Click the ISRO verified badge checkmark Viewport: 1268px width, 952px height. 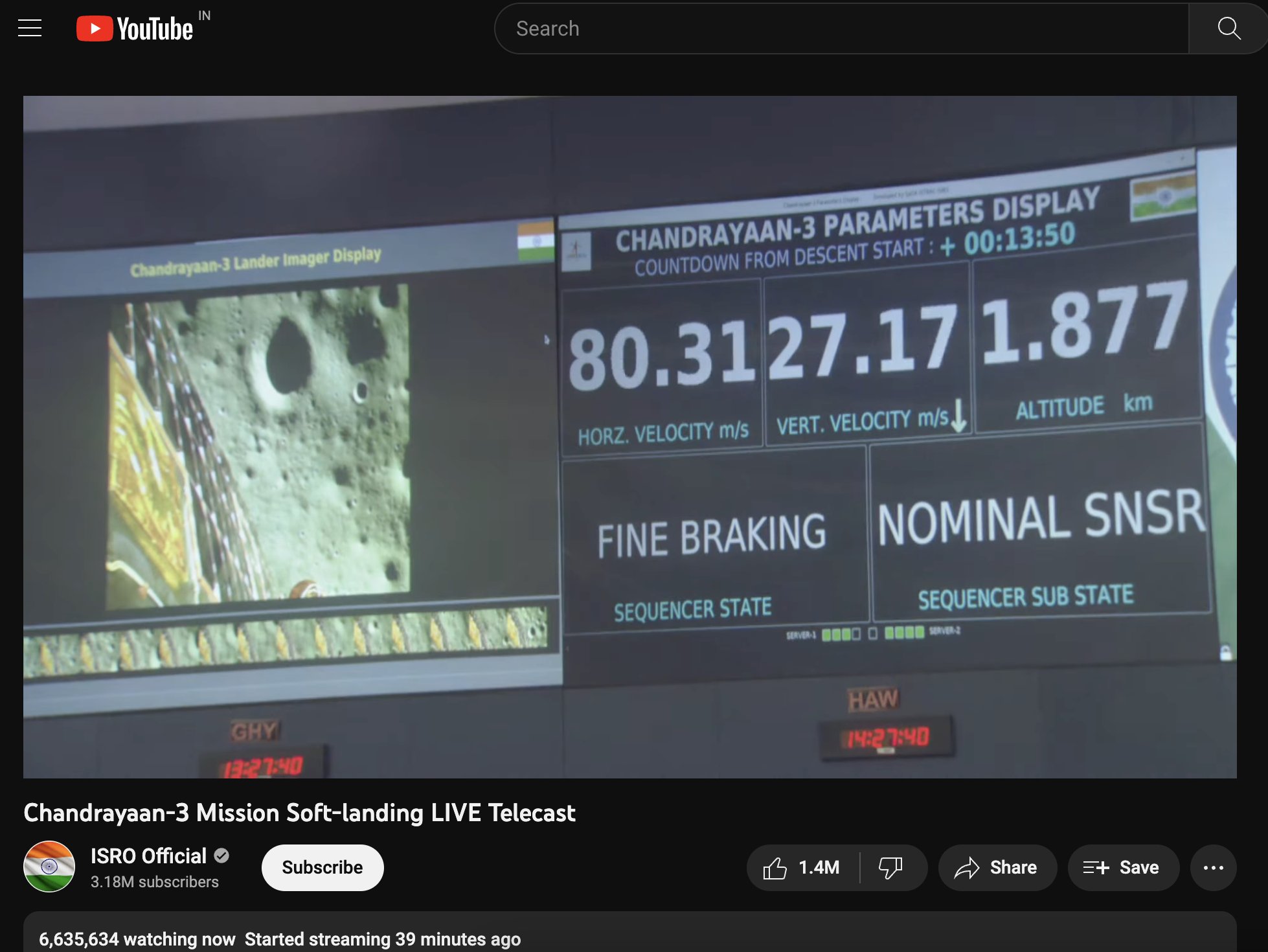point(221,856)
